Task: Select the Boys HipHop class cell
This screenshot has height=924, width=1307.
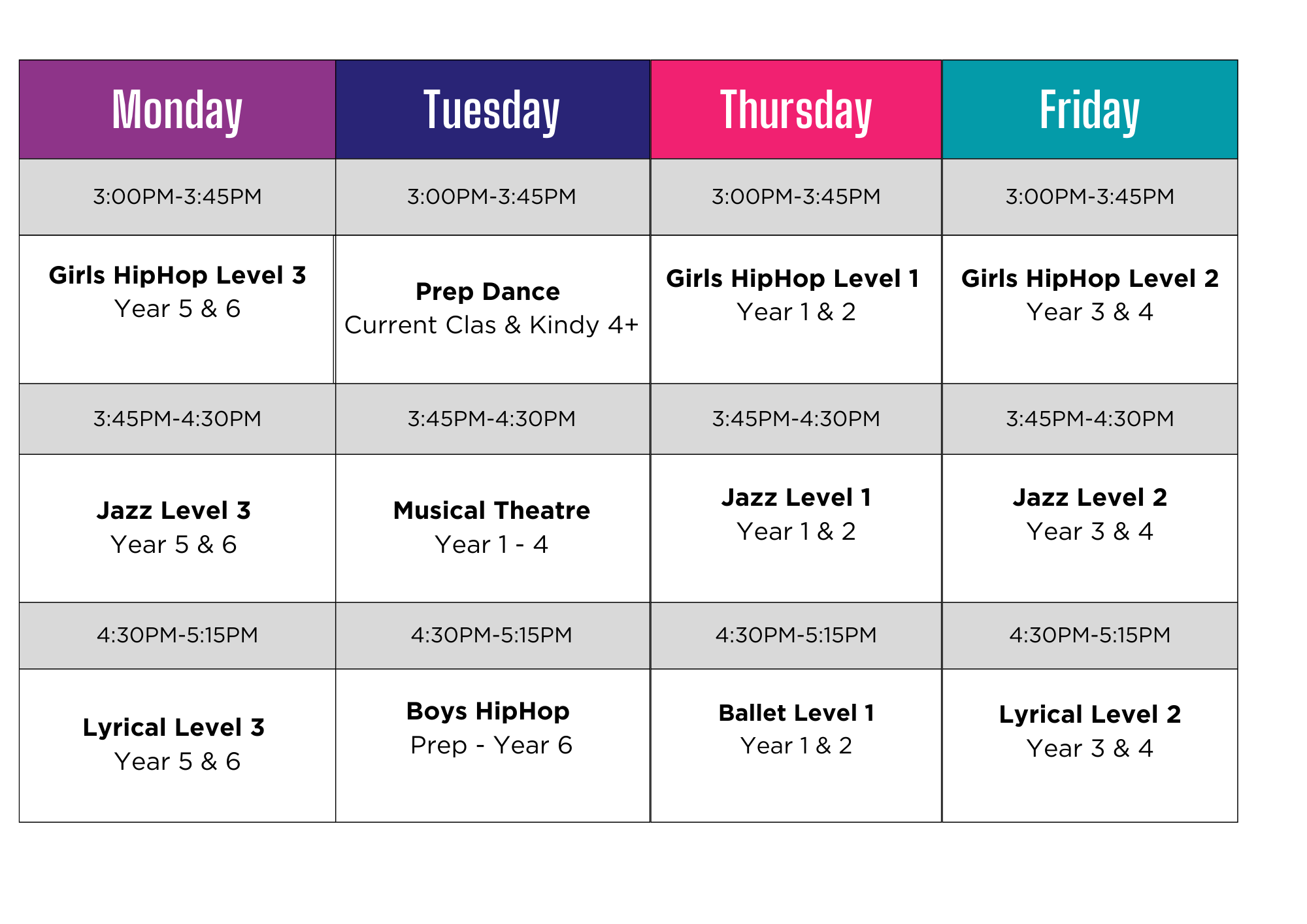Action: pyautogui.click(x=490, y=727)
